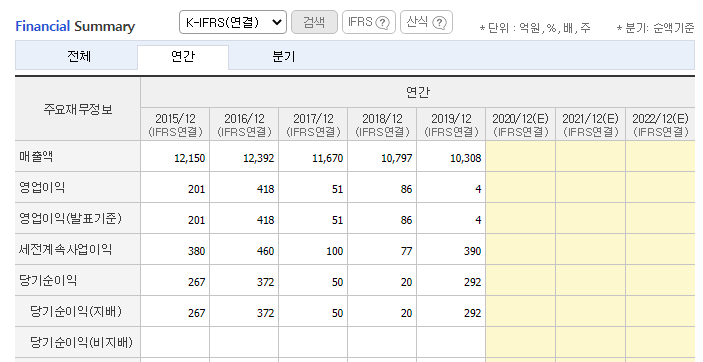Click 세전계속사업이익 value 380 for 2015/12
Screen dimensions: 703x362
196,251
